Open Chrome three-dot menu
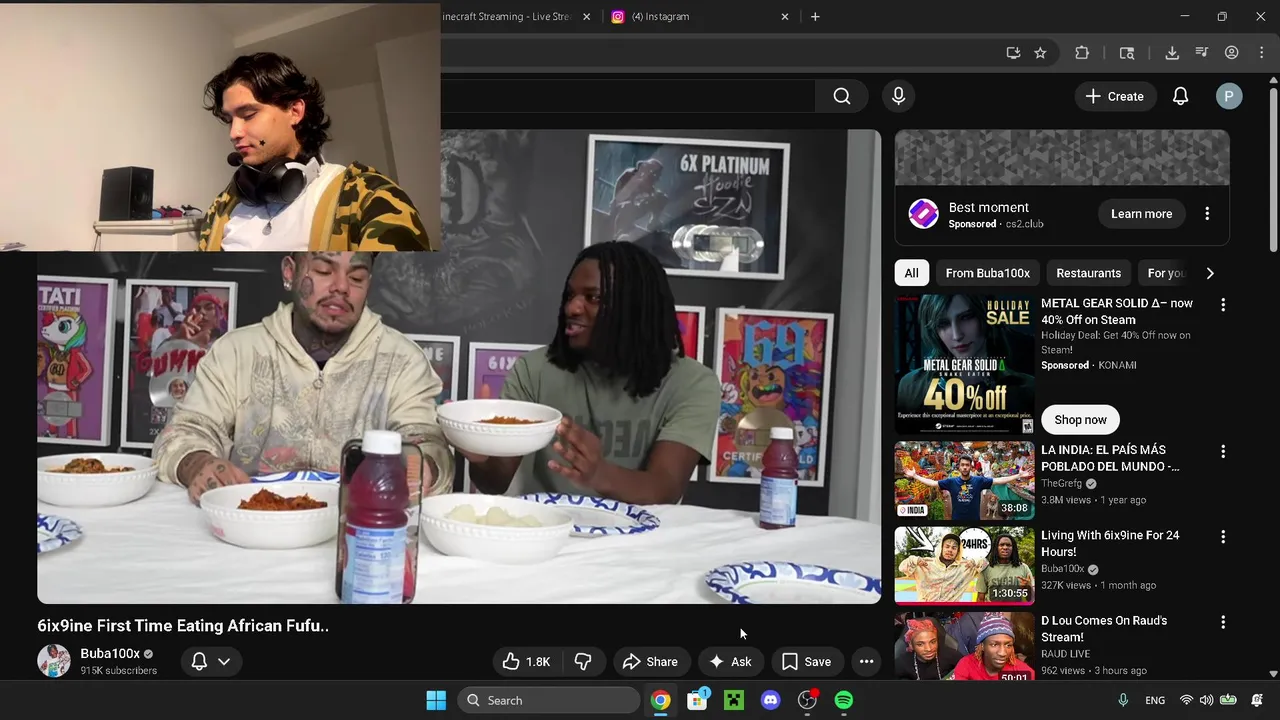 click(1261, 53)
